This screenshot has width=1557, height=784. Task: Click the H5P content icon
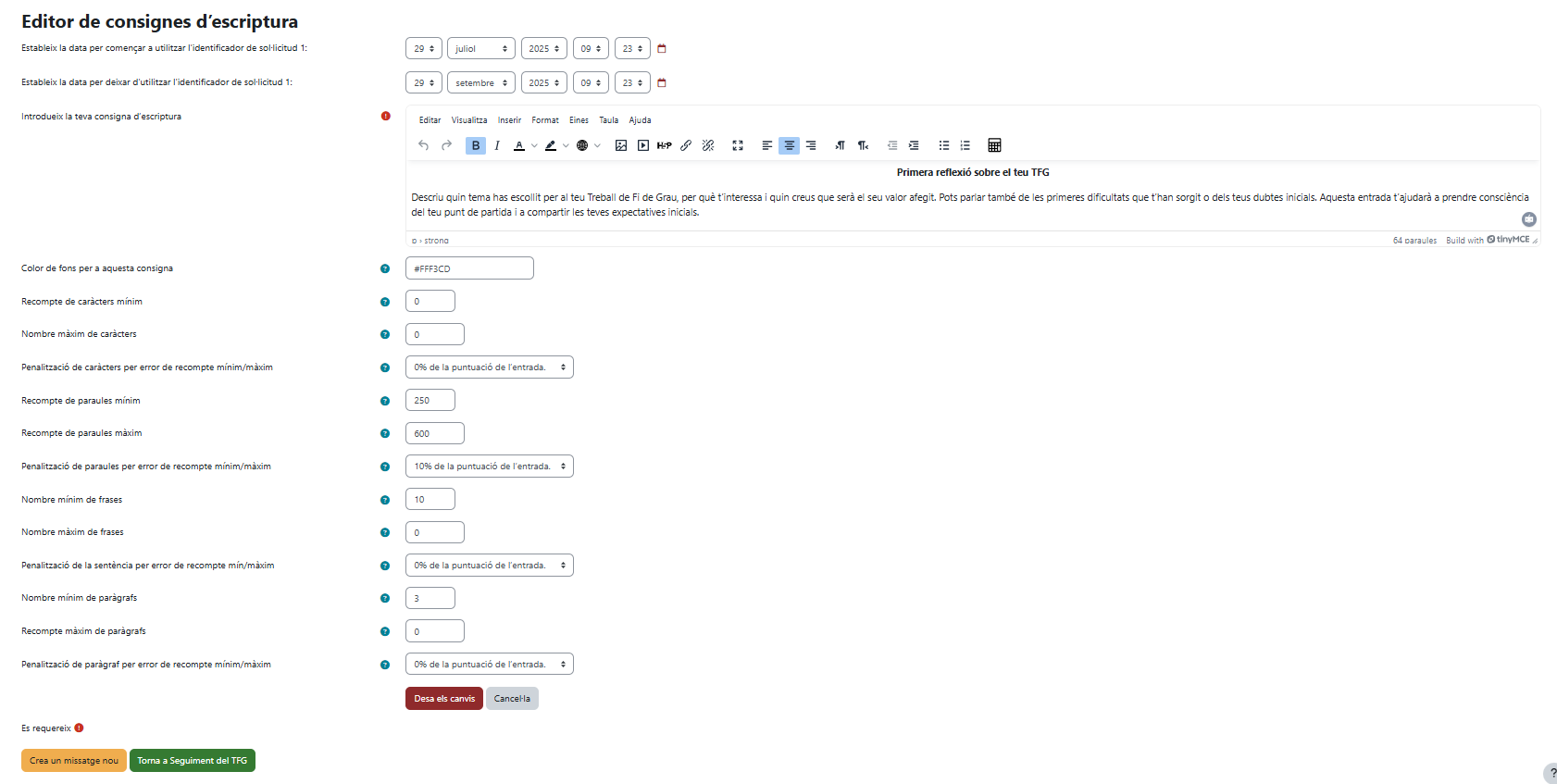click(x=665, y=145)
